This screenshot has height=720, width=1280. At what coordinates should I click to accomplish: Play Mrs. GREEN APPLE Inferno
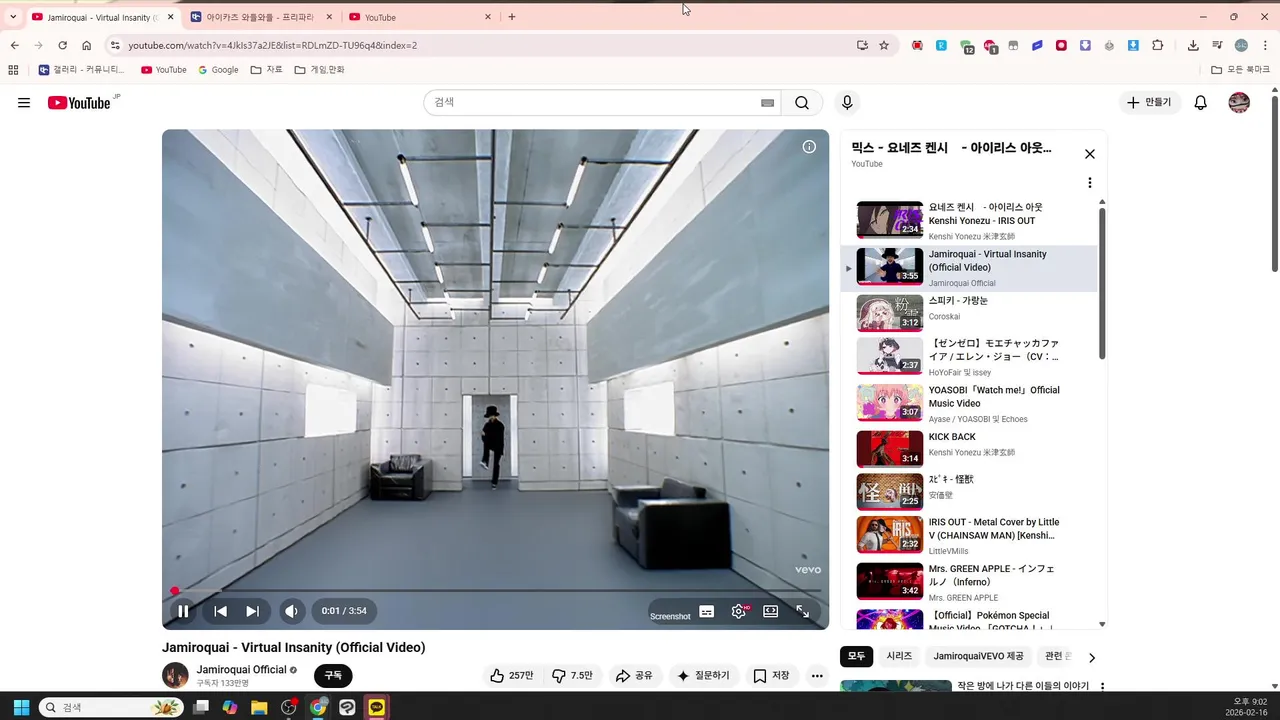969,582
